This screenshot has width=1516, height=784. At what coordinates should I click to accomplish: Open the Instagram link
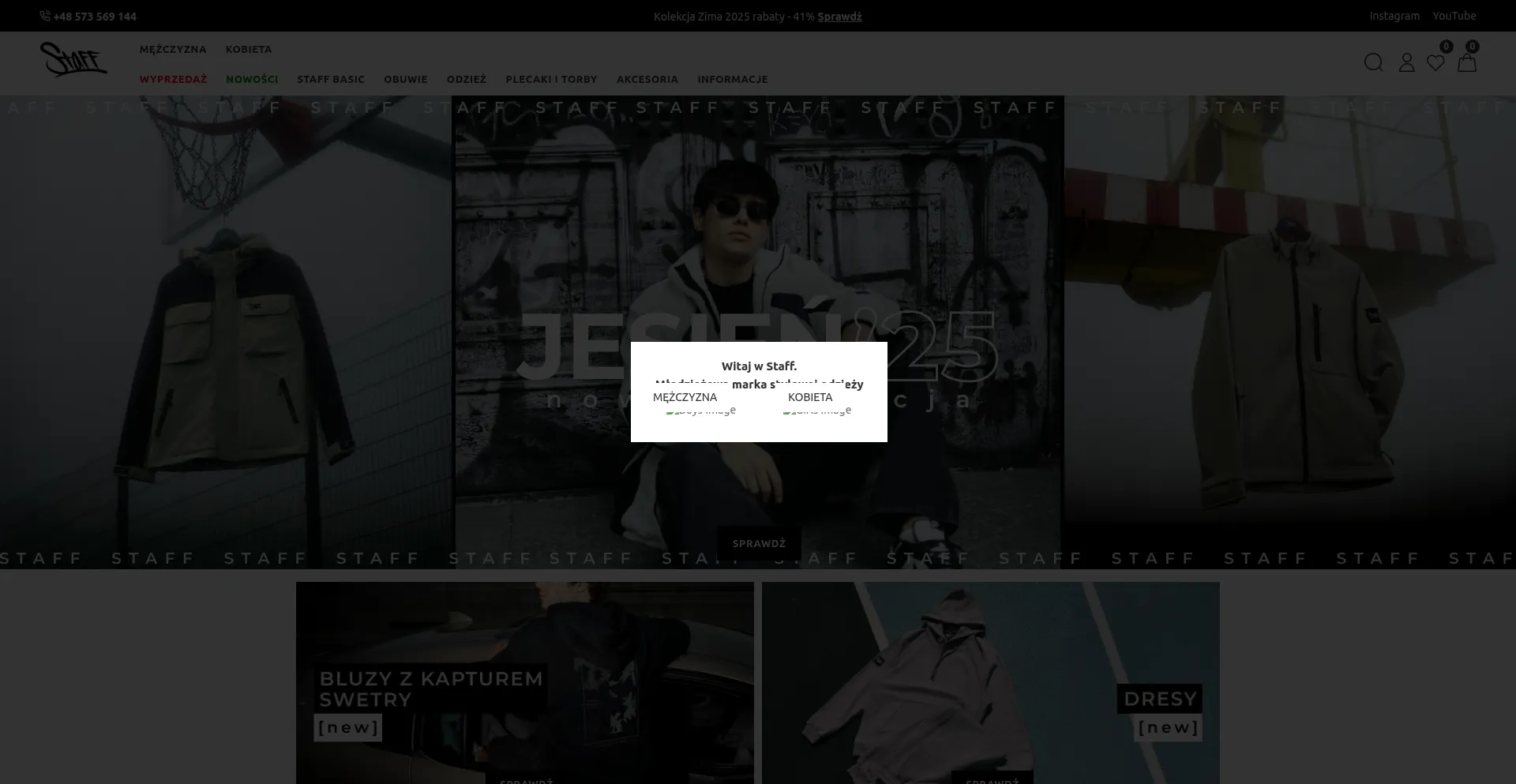pyautogui.click(x=1394, y=16)
